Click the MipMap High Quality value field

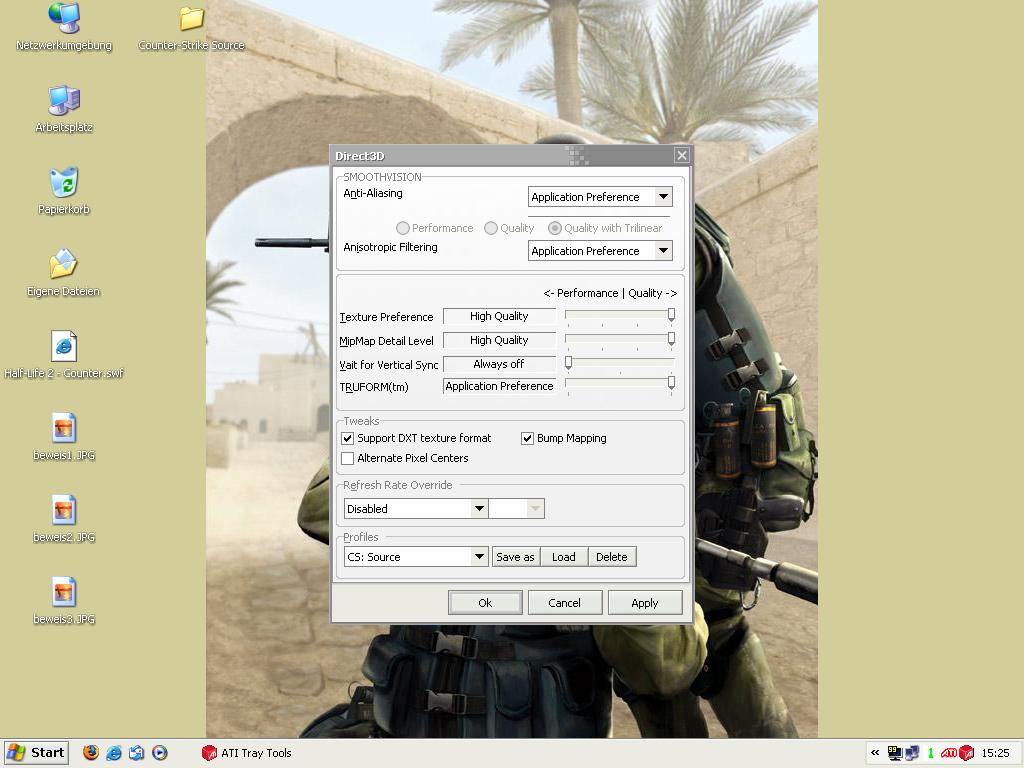499,340
